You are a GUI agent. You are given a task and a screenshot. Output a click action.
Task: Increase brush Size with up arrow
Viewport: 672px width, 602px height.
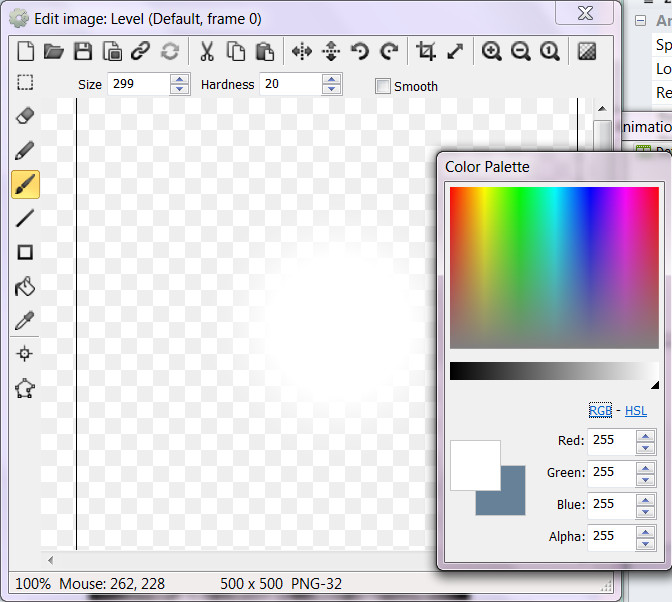click(179, 80)
